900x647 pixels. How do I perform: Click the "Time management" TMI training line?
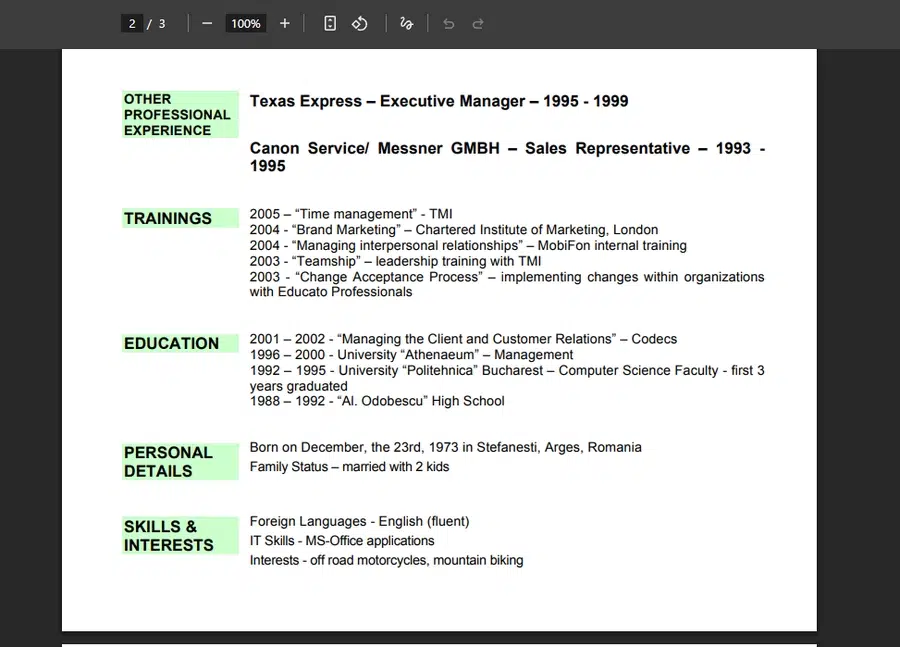[351, 214]
